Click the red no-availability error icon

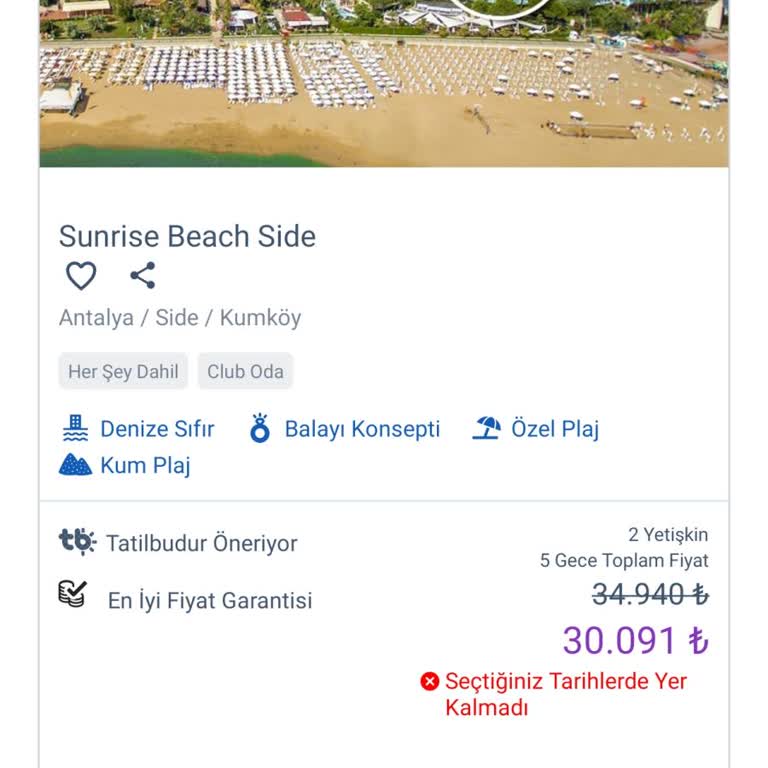(430, 681)
